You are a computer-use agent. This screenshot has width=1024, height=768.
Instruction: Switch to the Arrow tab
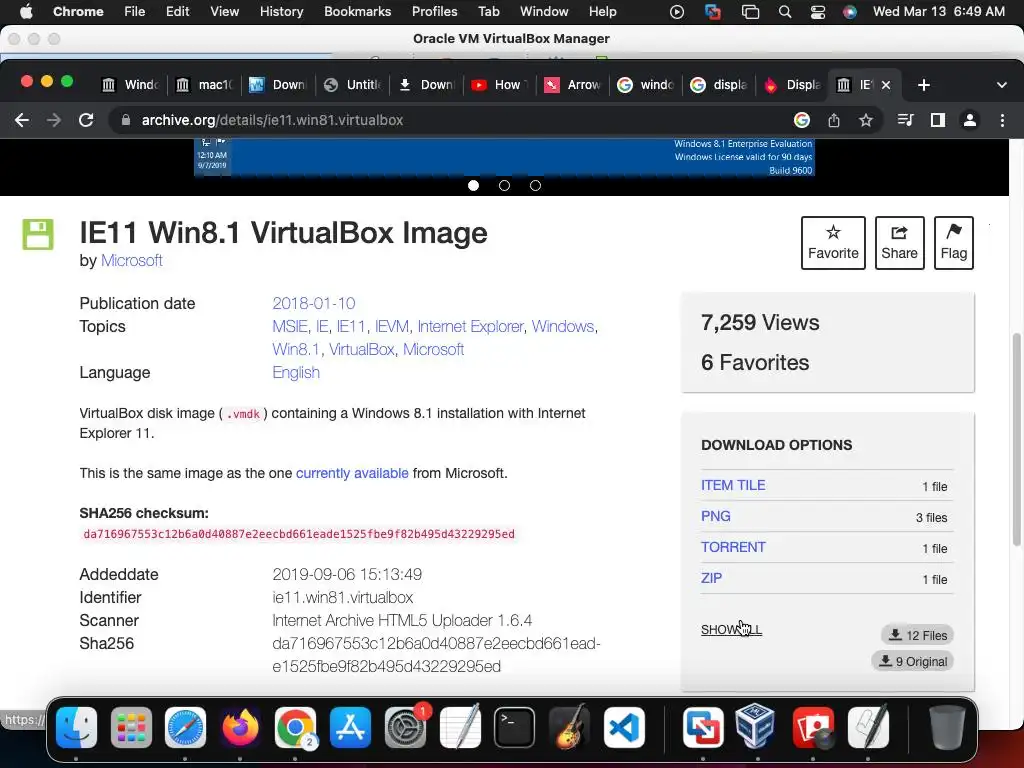573,85
